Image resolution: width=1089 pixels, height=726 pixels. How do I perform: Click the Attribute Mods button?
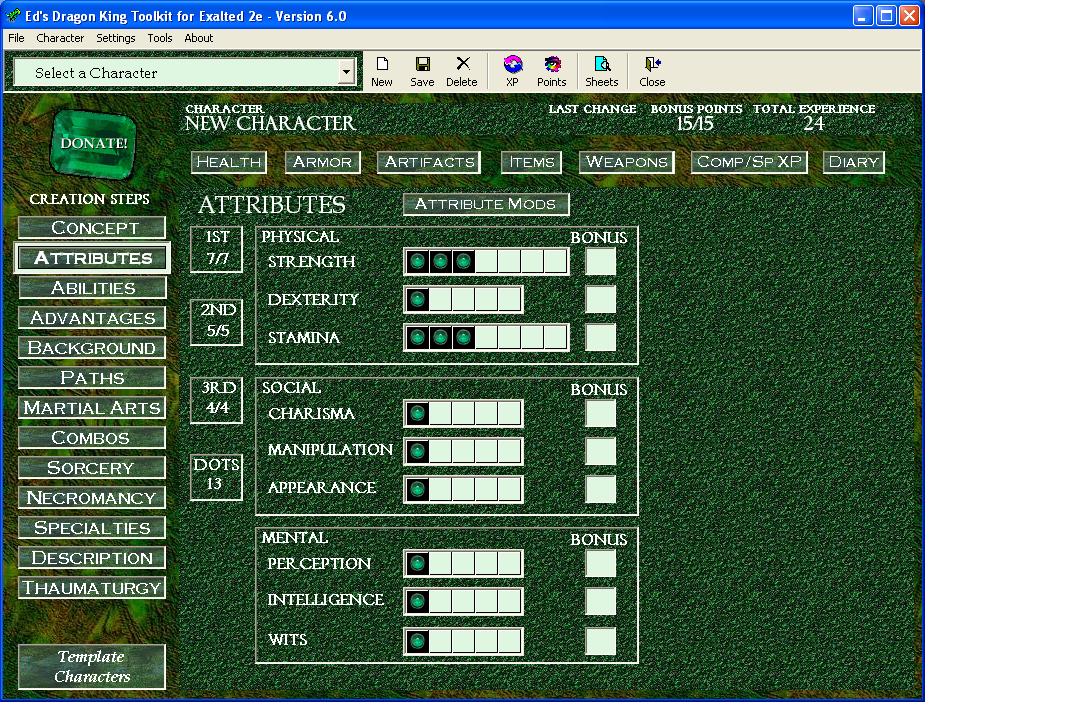click(485, 204)
